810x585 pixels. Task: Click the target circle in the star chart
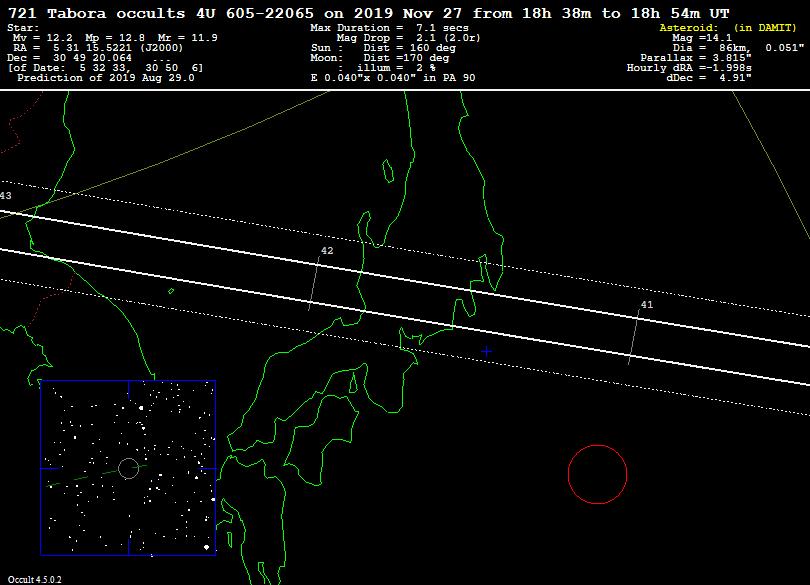(129, 468)
